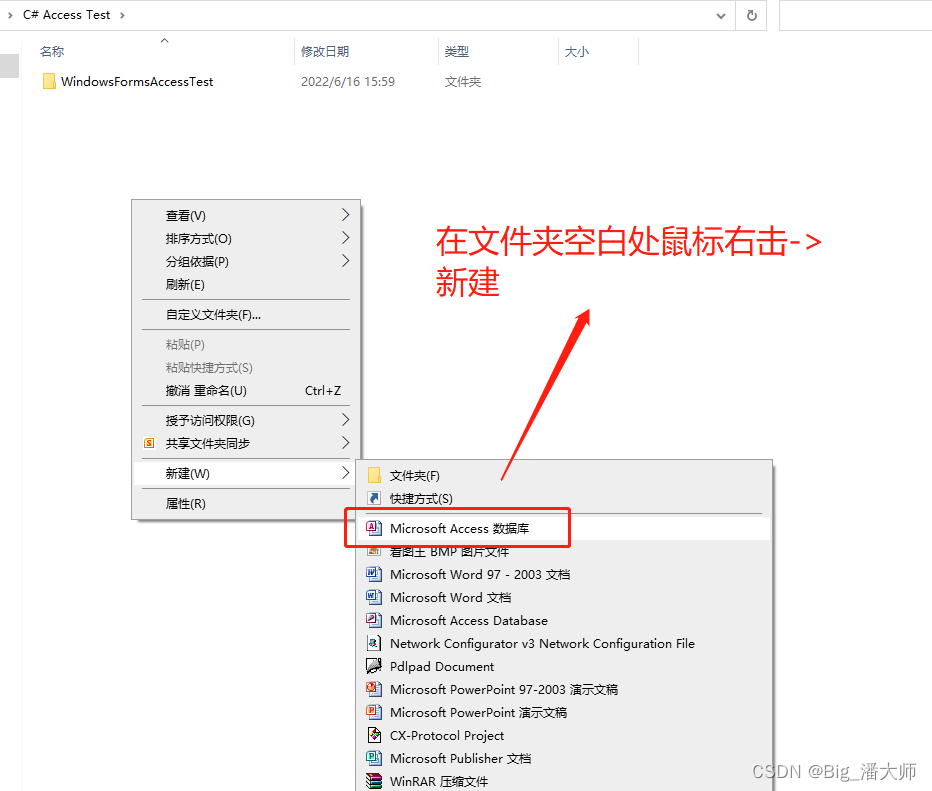
Task: Click the shortcut icon in submenu
Action: pyautogui.click(x=374, y=498)
